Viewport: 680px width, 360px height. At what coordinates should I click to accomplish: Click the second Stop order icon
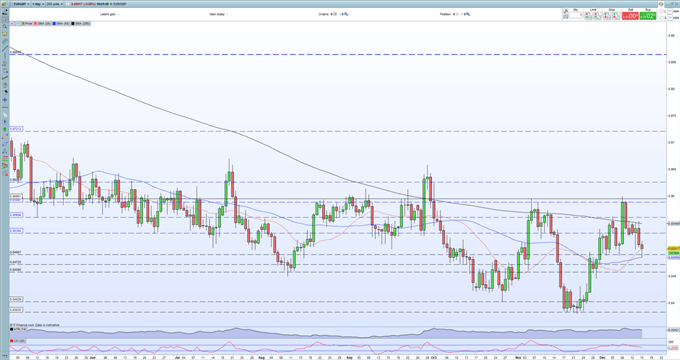[617, 16]
